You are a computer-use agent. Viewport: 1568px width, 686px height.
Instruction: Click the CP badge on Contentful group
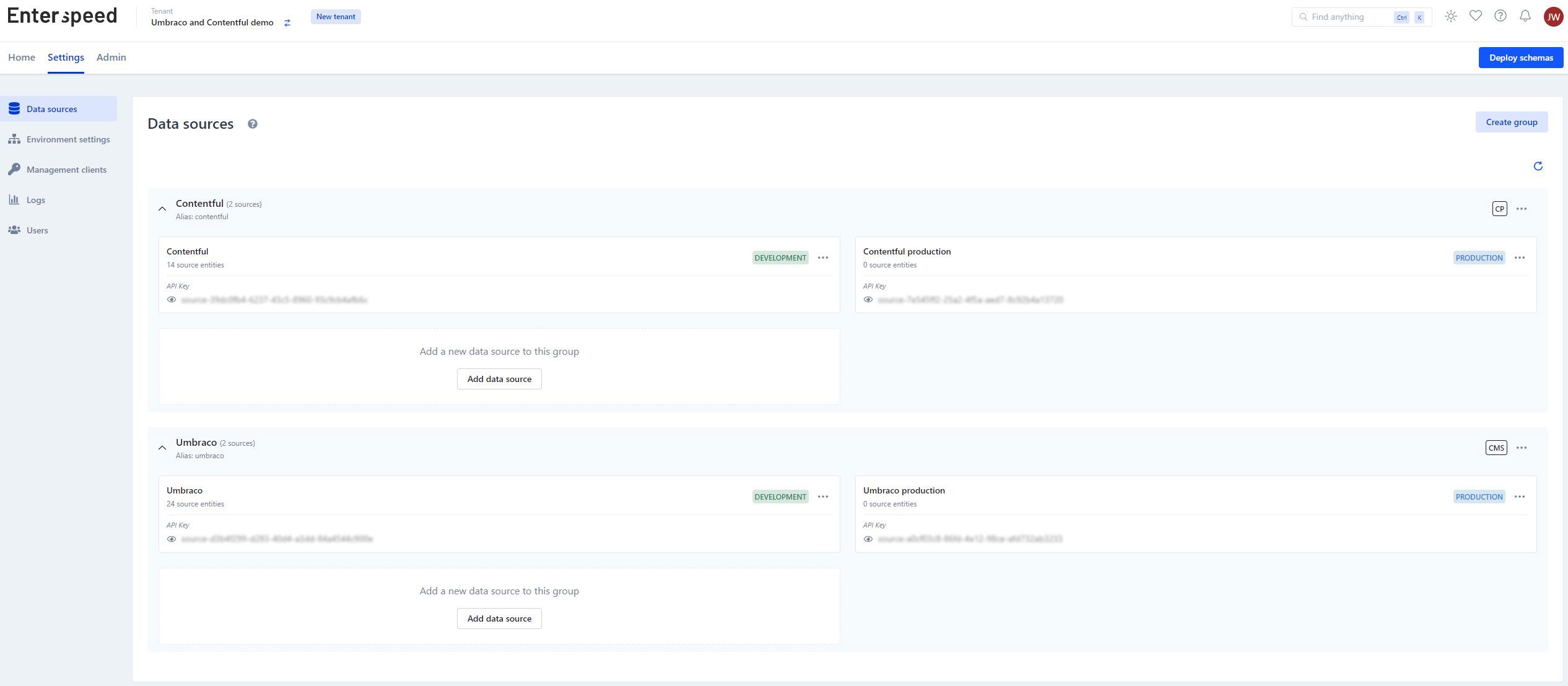tap(1500, 209)
